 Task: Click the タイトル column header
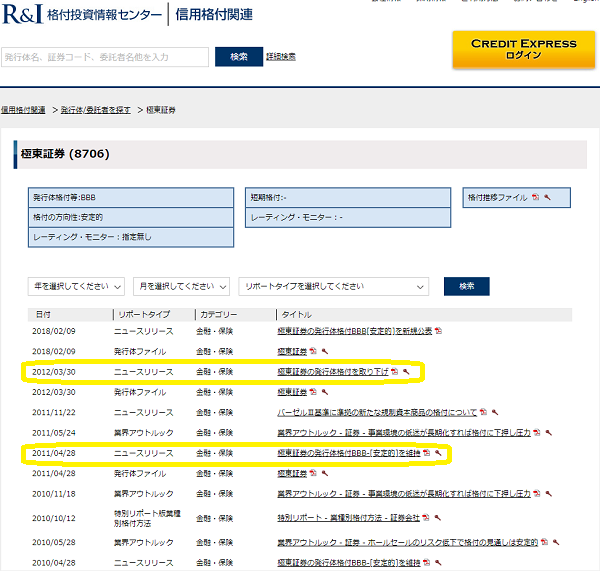coord(297,314)
